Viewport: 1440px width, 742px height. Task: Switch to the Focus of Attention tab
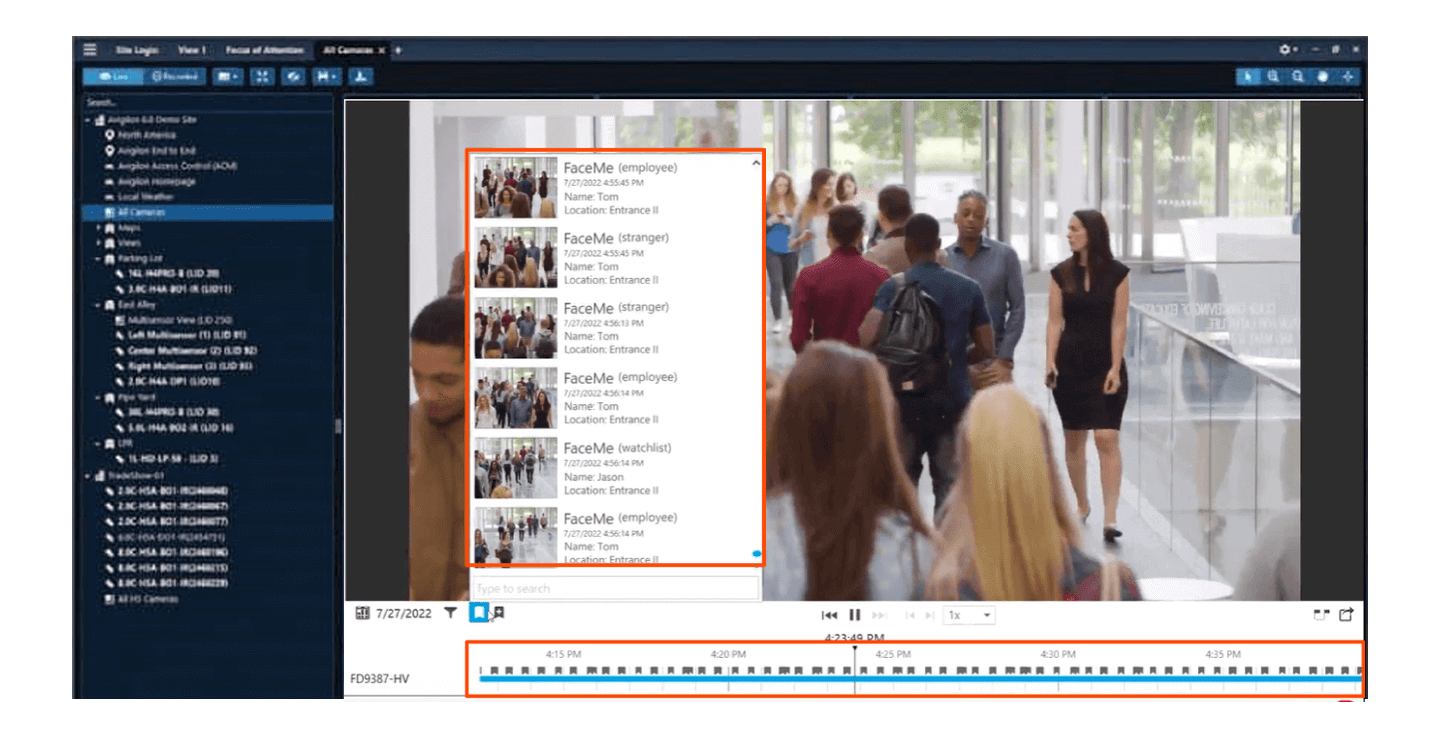[x=264, y=49]
